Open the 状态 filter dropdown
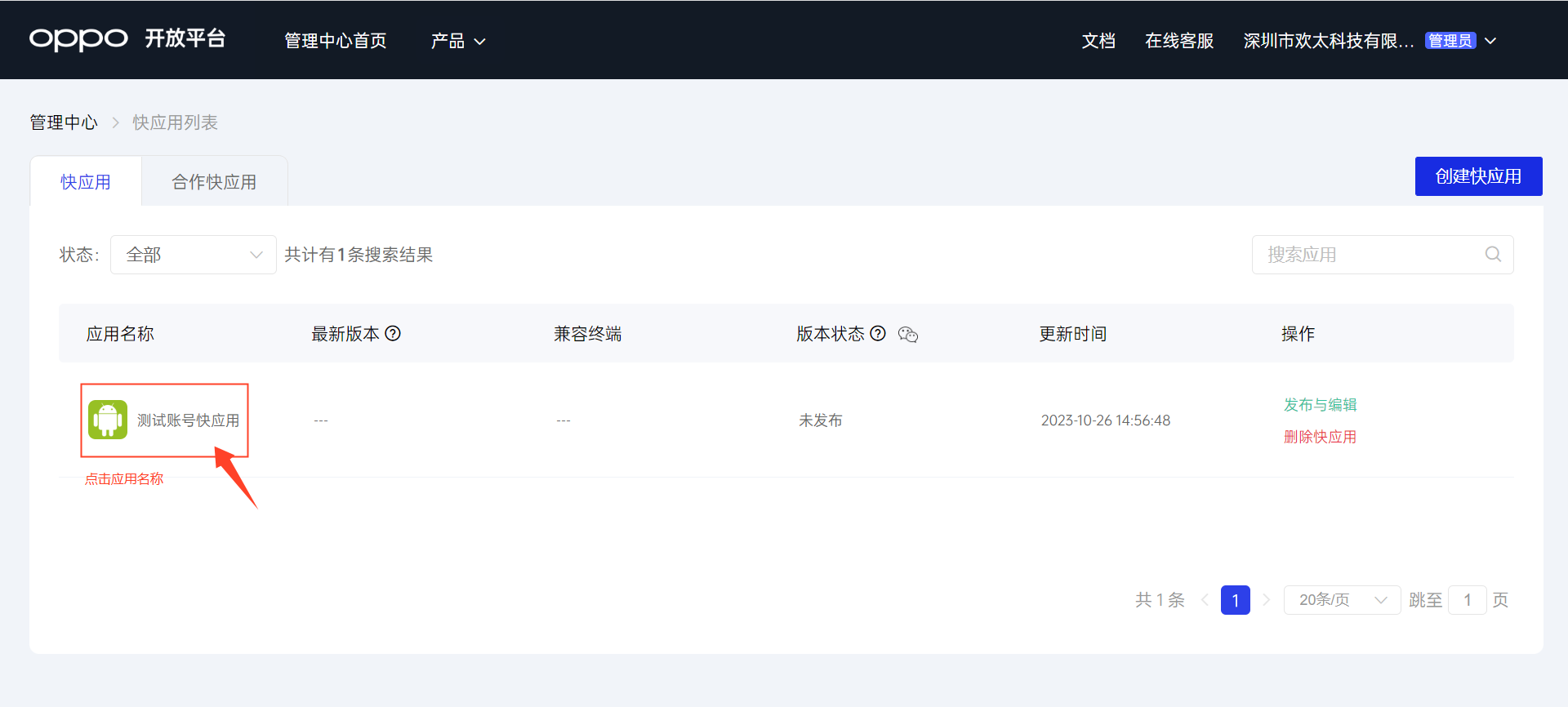1568x707 pixels. [x=194, y=255]
